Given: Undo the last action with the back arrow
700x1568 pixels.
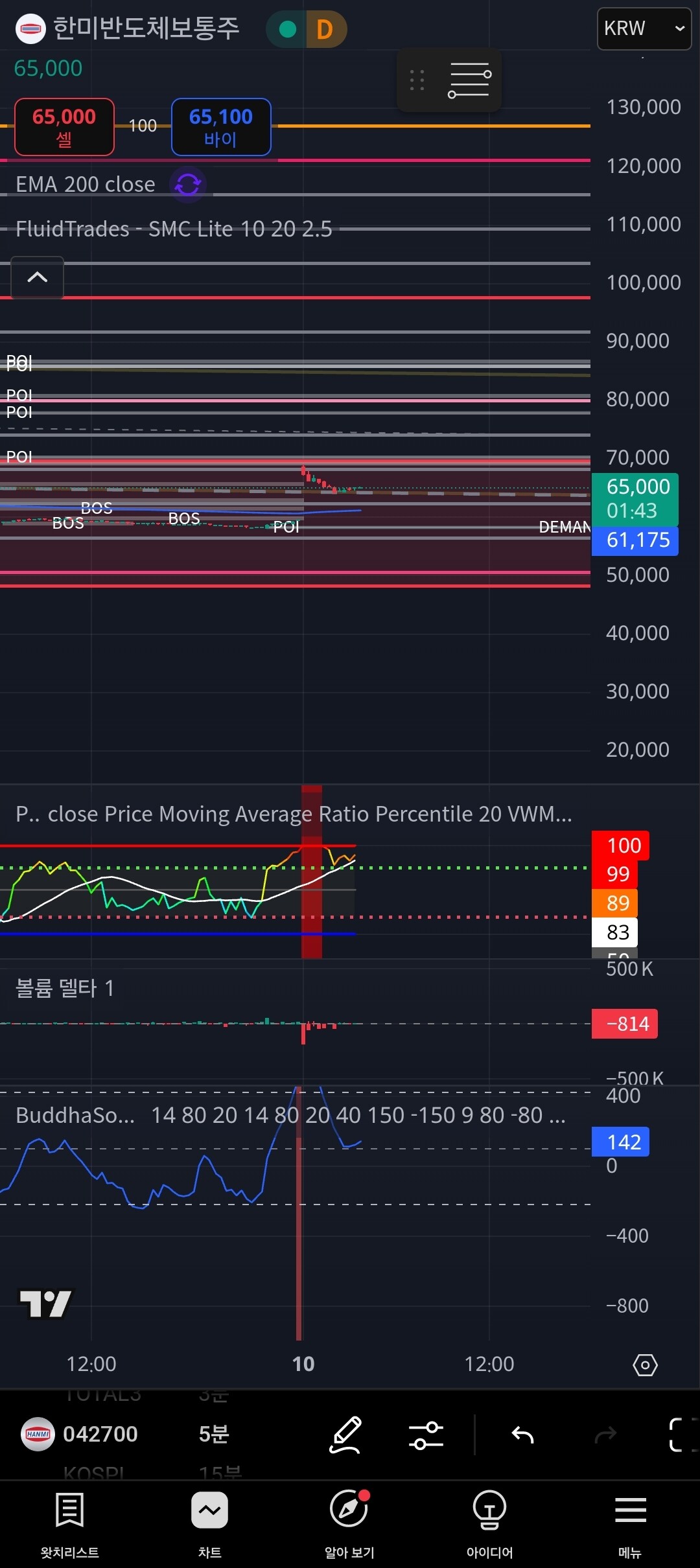Looking at the screenshot, I should (522, 1435).
